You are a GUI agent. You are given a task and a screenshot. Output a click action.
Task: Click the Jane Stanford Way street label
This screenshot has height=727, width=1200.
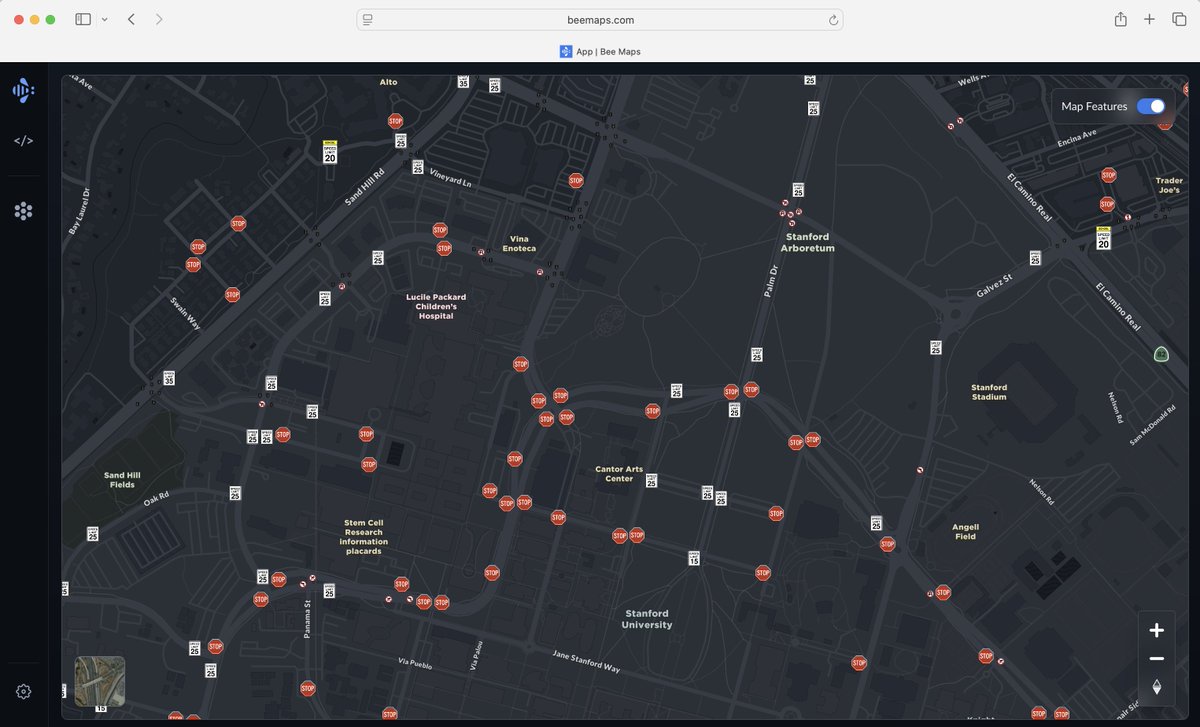[586, 661]
